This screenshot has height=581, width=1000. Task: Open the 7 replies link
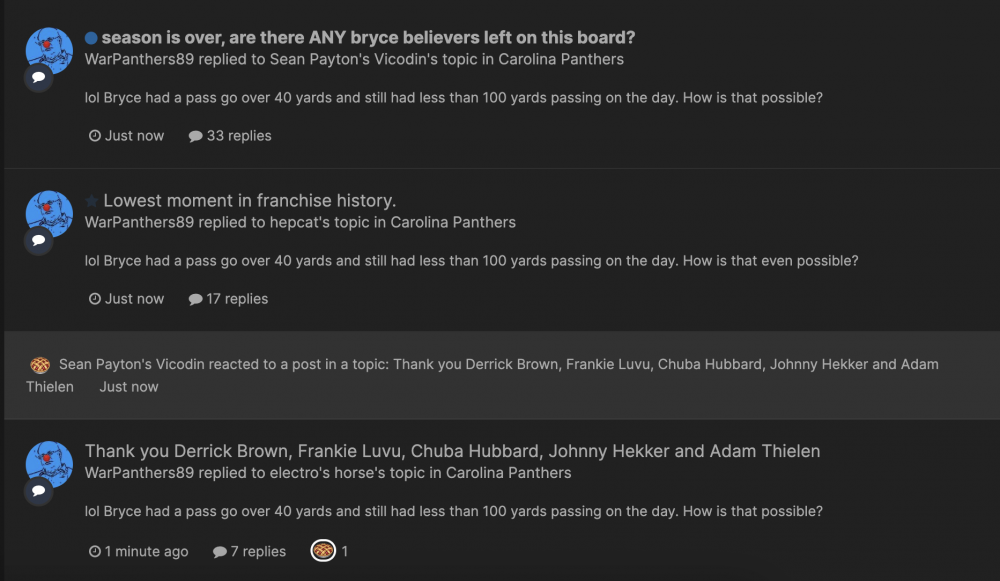coord(258,551)
